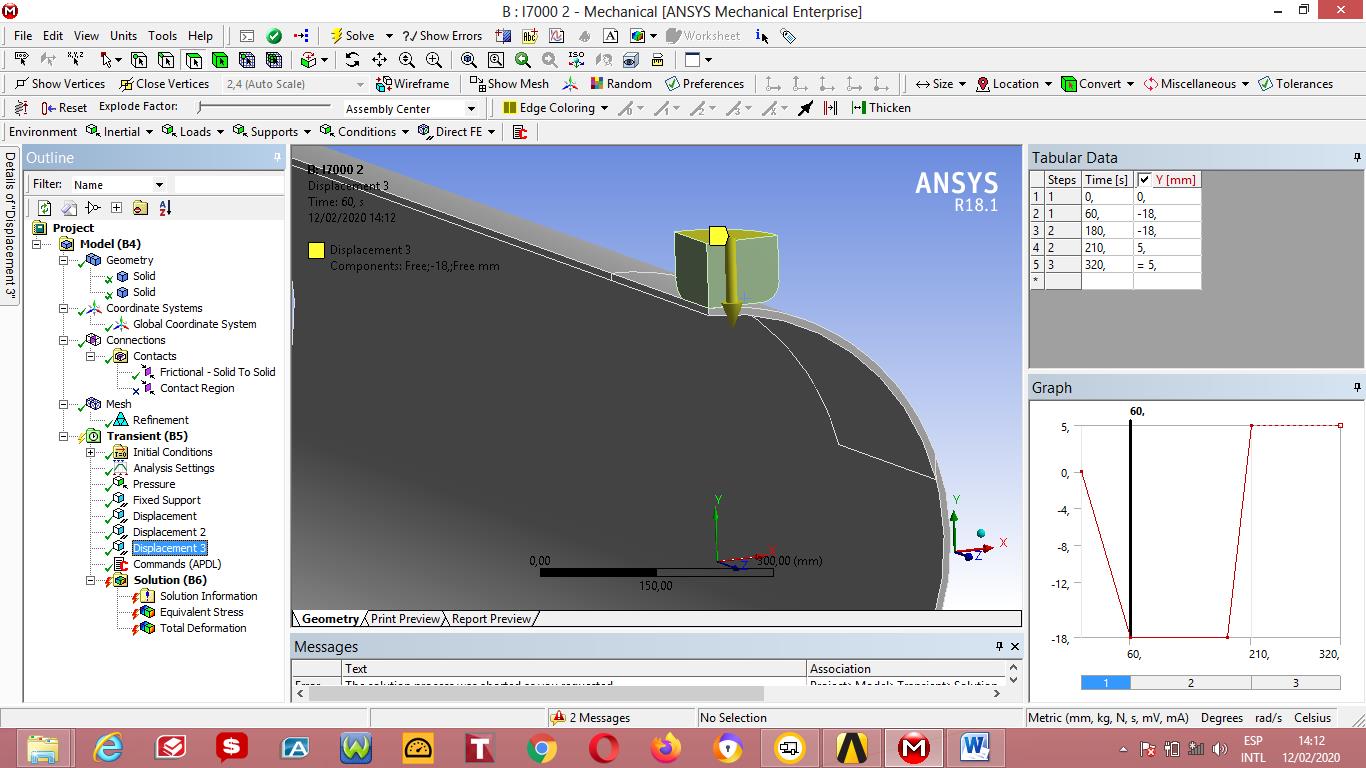Activate the Face selection filter icon
This screenshot has width=1366, height=768.
pos(192,60)
